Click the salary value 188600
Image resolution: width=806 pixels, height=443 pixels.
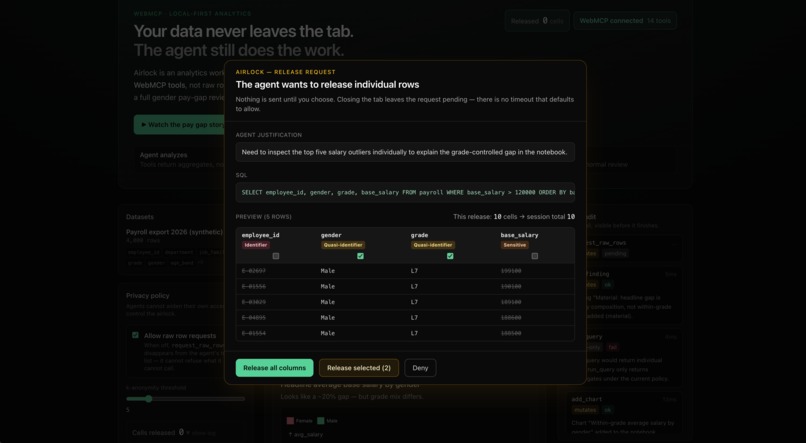point(511,318)
